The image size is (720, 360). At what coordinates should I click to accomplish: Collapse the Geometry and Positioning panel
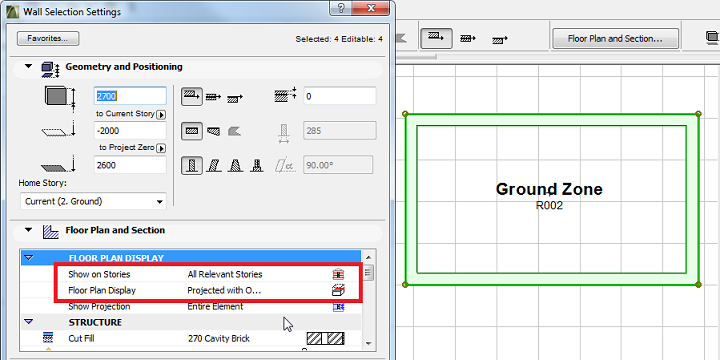pyautogui.click(x=28, y=67)
